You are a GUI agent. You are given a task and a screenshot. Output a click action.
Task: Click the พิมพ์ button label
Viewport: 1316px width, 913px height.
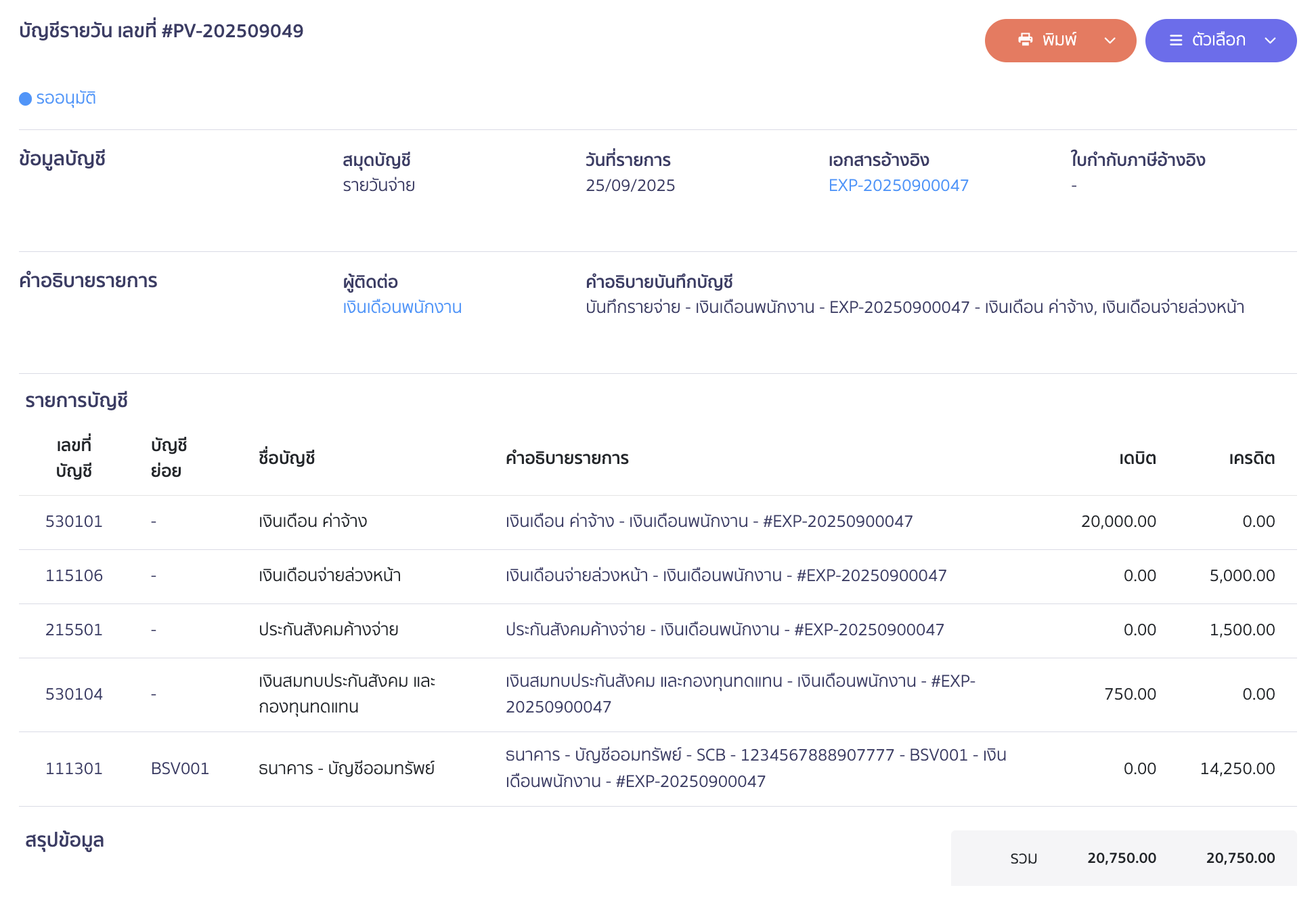[x=1059, y=40]
